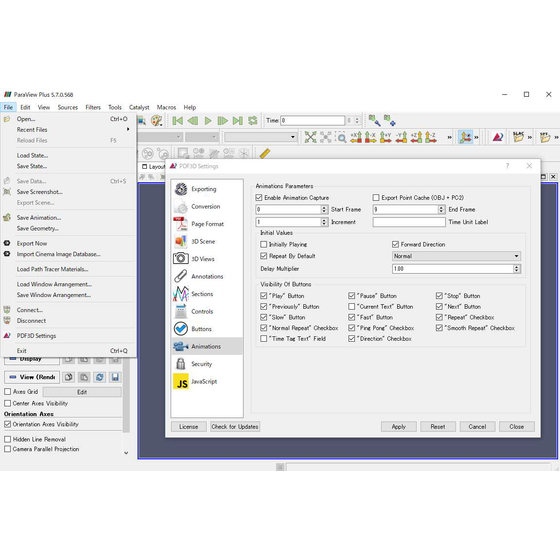Click the End Frame spinner arrows
Image resolution: width=560 pixels, height=560 pixels.
441,209
